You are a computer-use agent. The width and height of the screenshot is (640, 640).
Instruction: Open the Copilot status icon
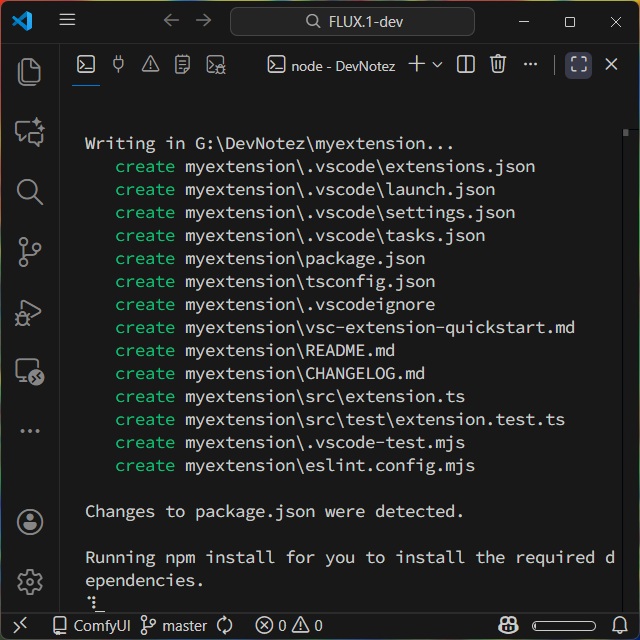(507, 626)
